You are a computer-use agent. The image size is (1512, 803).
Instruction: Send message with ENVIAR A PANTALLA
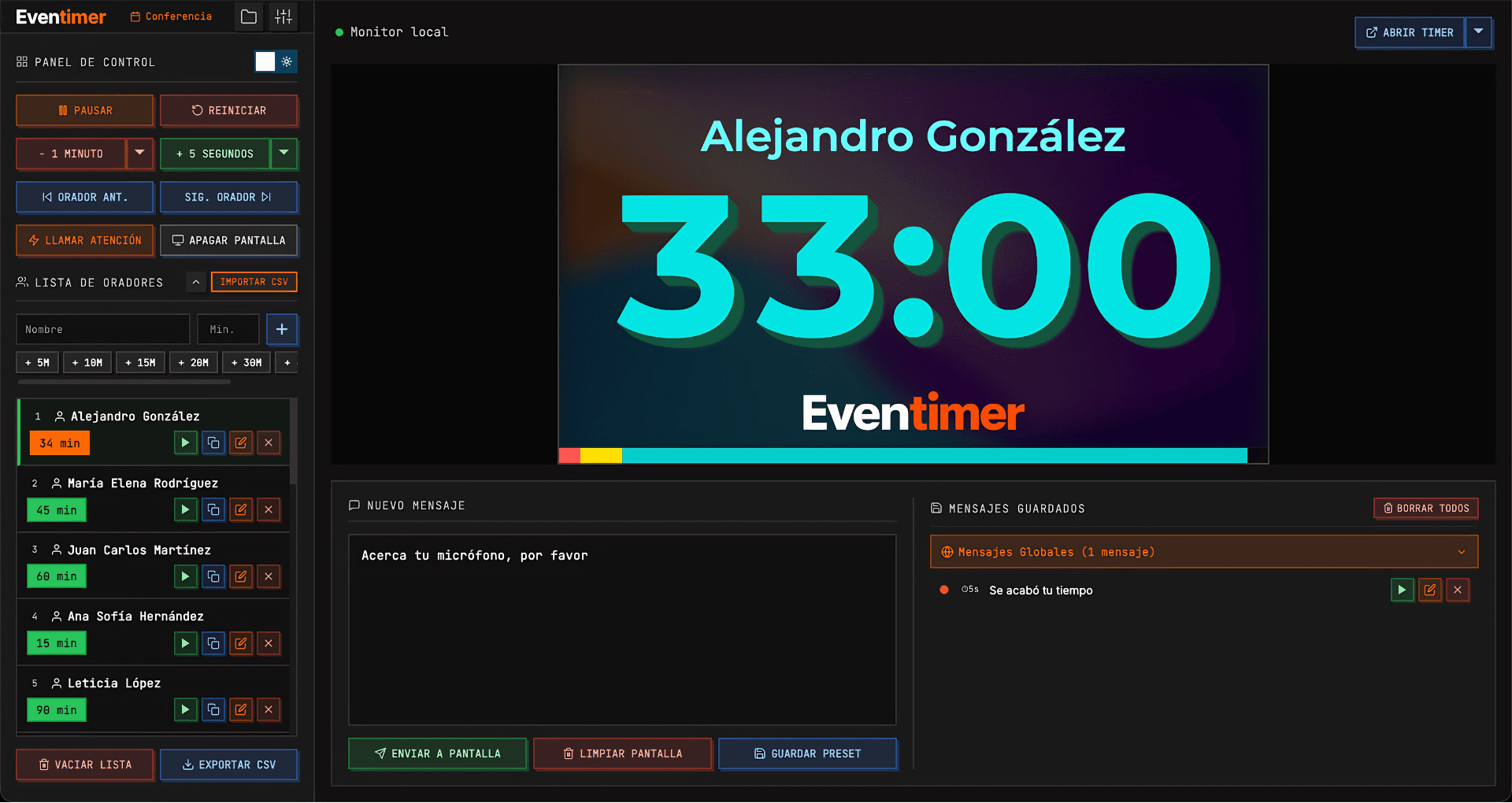pyautogui.click(x=438, y=753)
